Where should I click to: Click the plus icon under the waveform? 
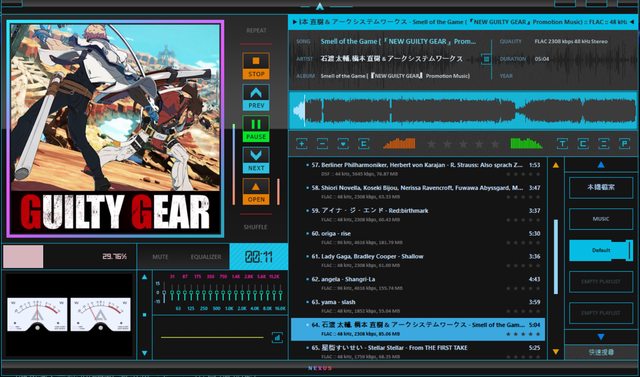(x=302, y=144)
